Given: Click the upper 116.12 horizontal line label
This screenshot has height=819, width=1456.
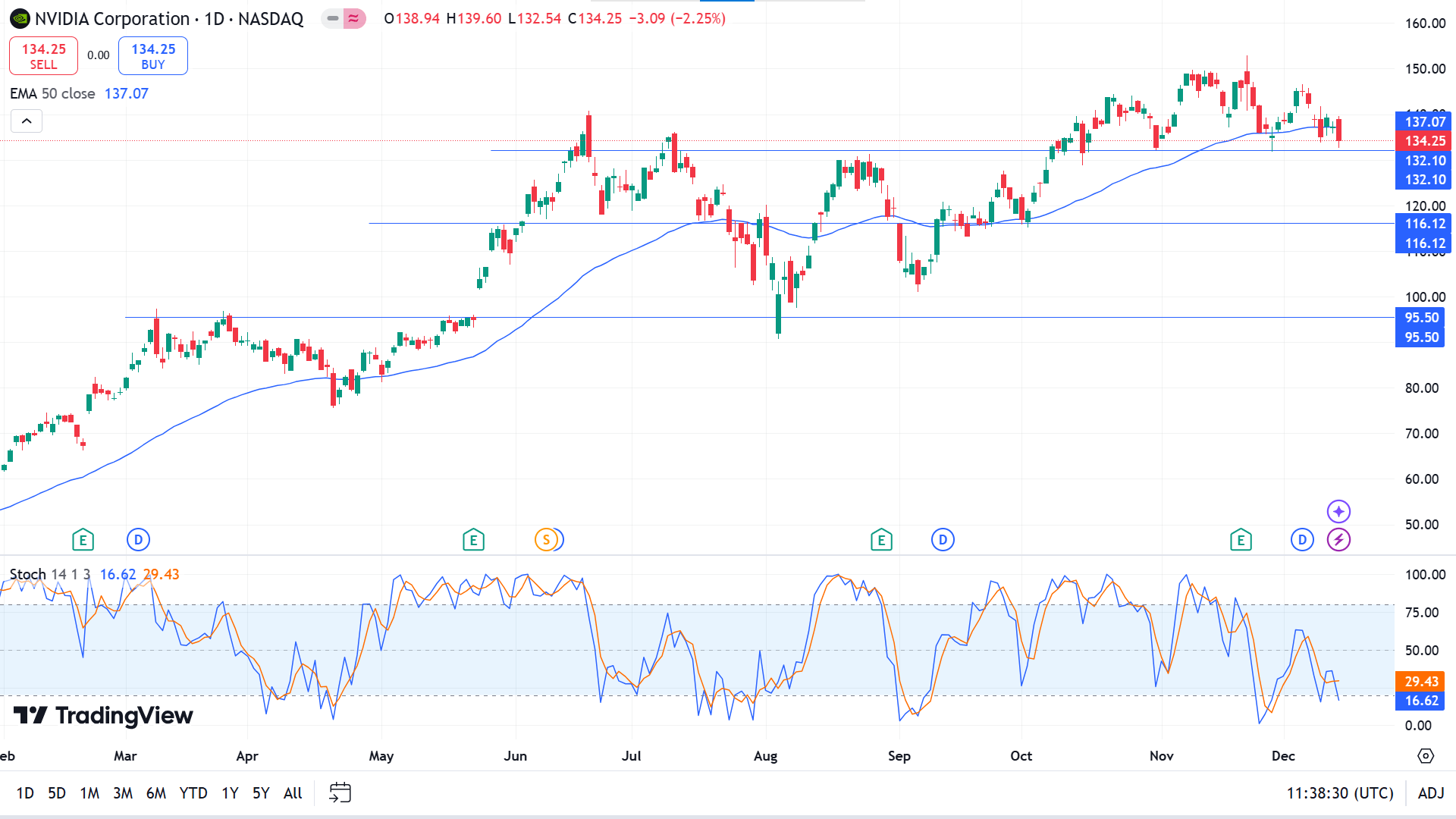Looking at the screenshot, I should [1424, 224].
